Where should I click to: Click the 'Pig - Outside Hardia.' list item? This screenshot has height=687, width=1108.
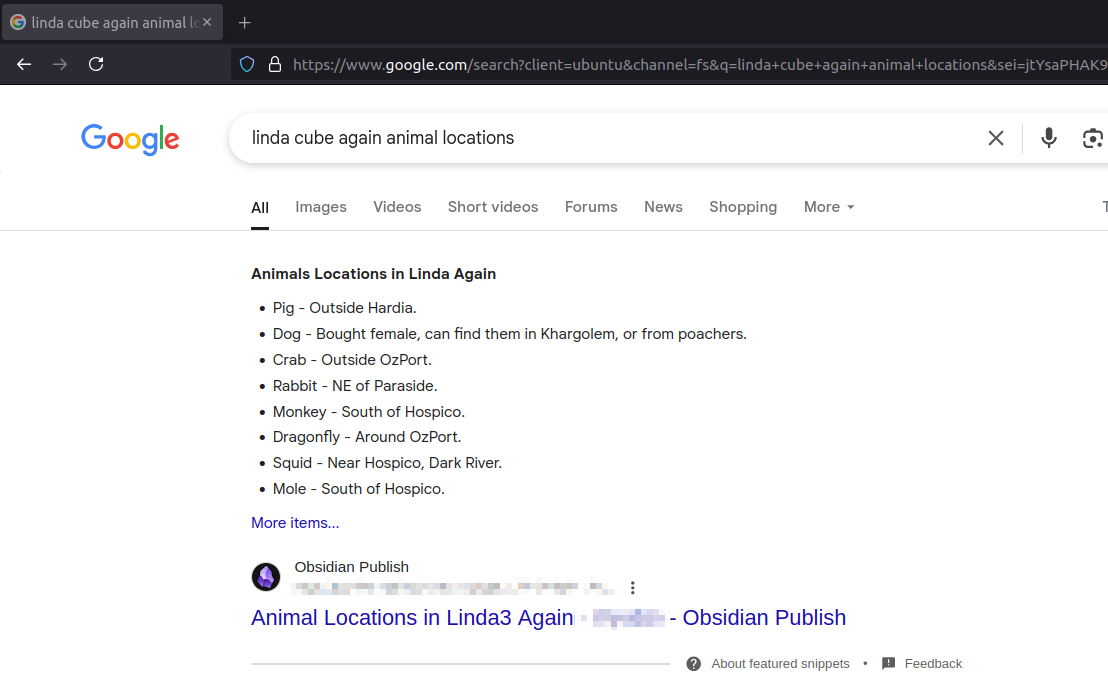344,308
